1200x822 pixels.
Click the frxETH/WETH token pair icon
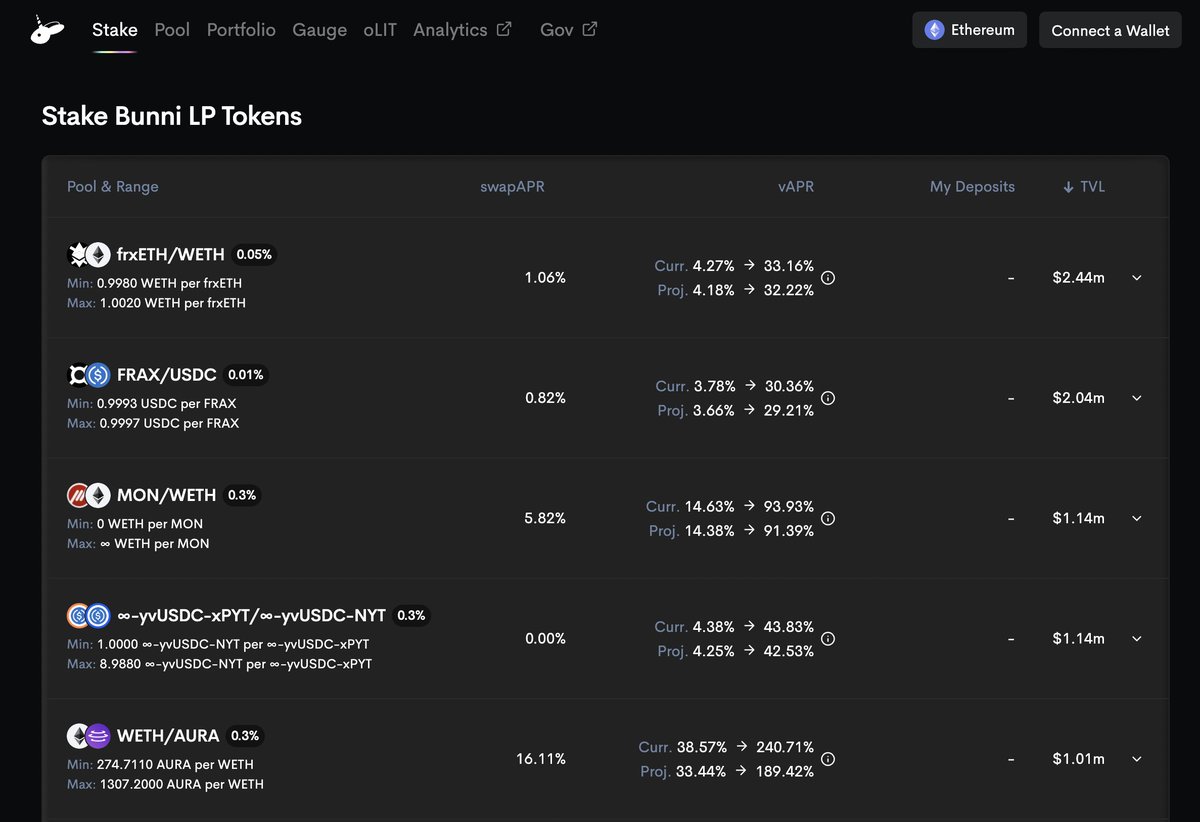coord(88,255)
